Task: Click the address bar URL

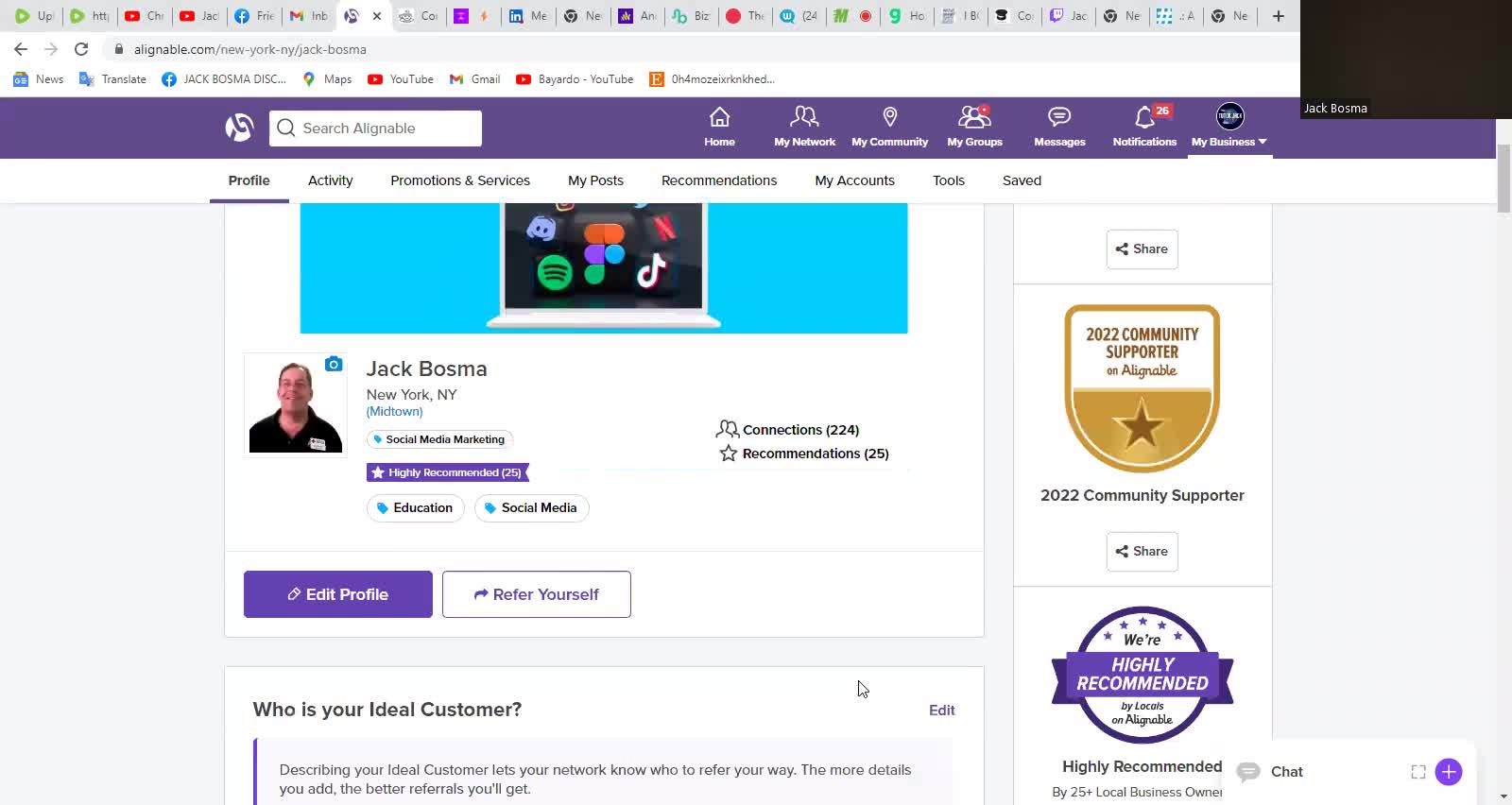Action: 249,49
